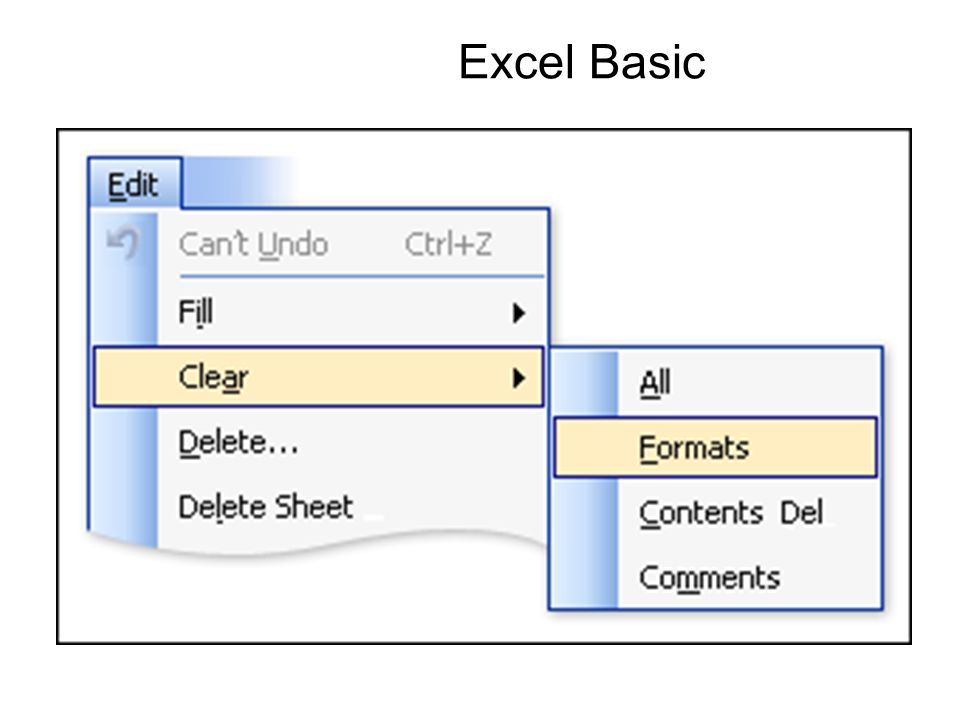This screenshot has width=960, height=720.
Task: Click the blue icon margin beside Fill
Action: tap(124, 312)
